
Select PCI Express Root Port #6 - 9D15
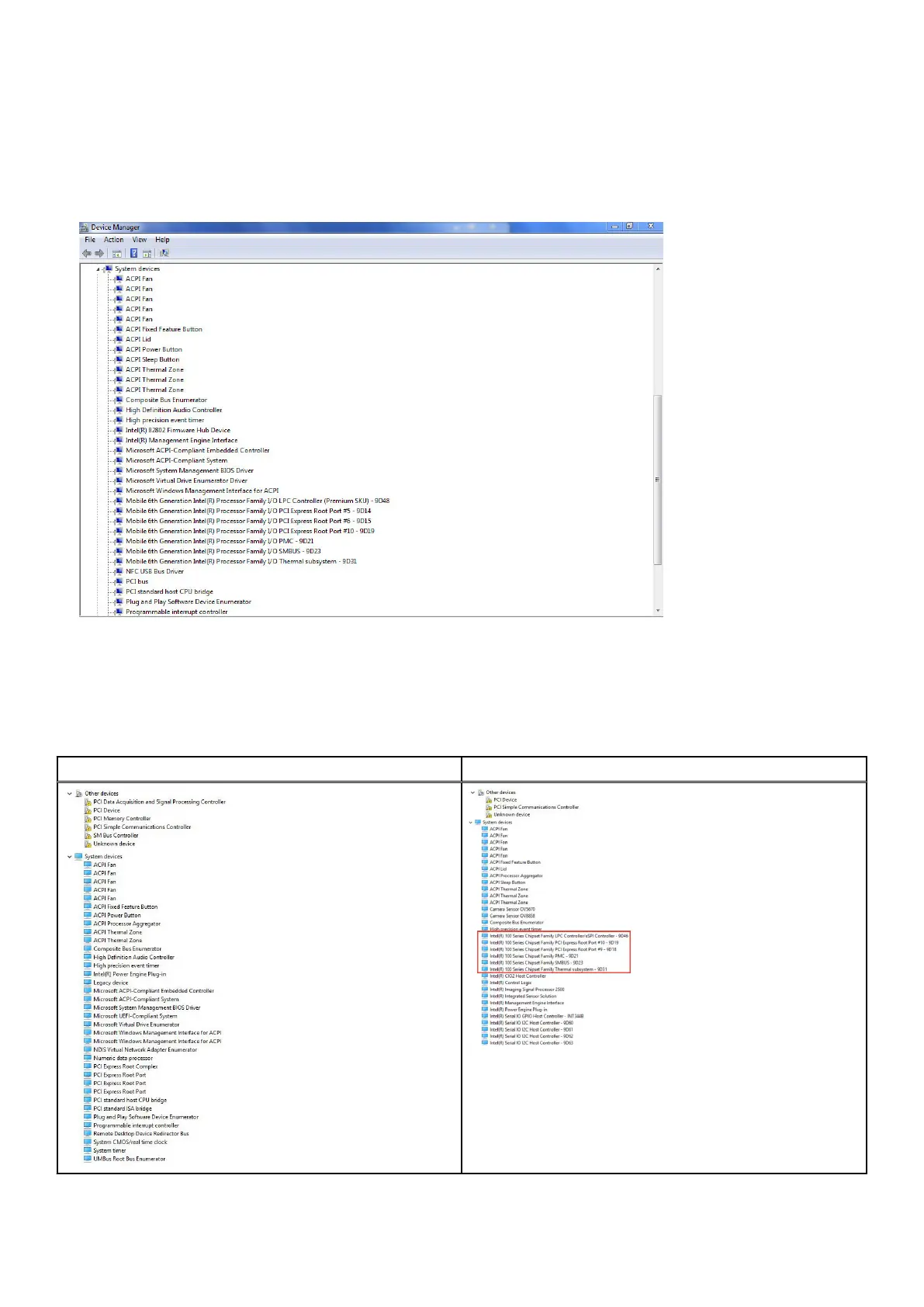(x=248, y=521)
